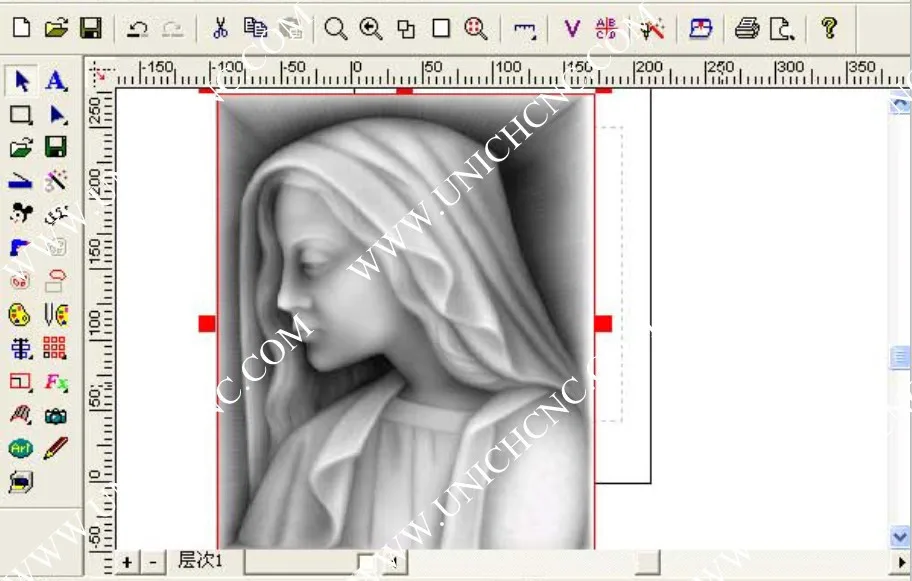Click the camera icon in the toolbox
The image size is (912, 581).
point(56,416)
